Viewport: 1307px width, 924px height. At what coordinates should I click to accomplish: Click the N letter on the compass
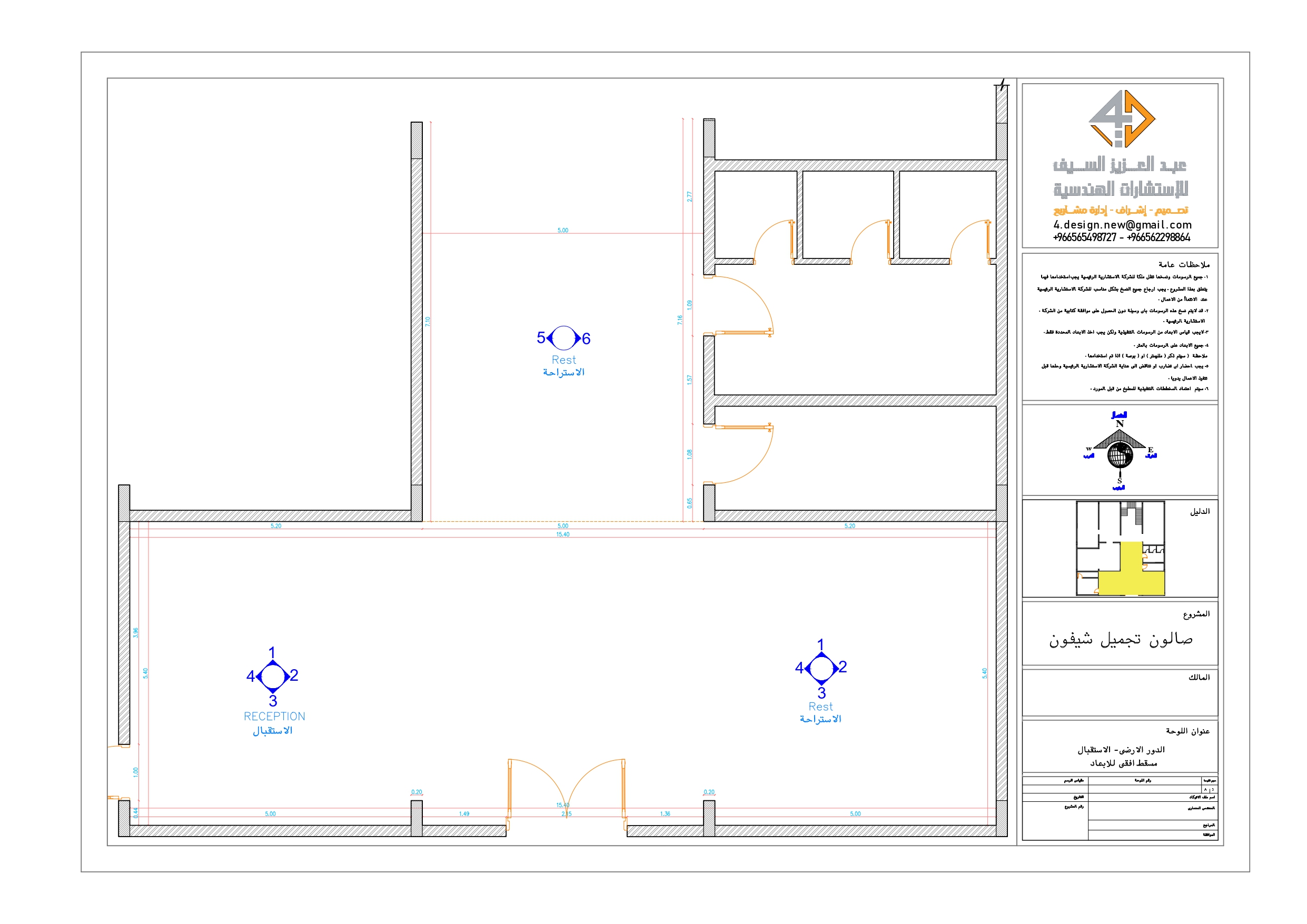pos(1120,424)
